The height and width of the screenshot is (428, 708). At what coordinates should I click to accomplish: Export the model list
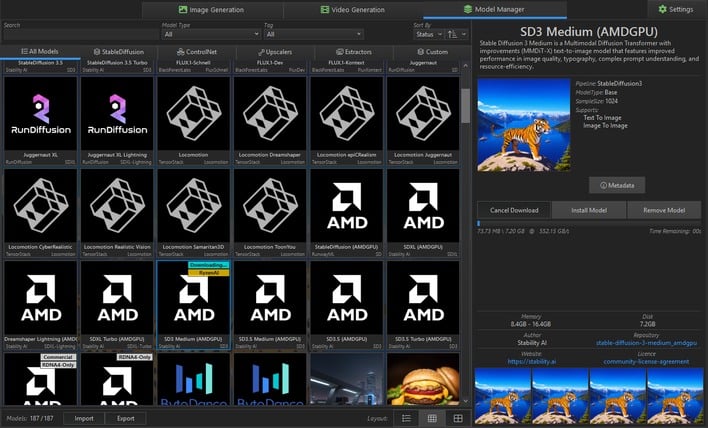click(126, 419)
